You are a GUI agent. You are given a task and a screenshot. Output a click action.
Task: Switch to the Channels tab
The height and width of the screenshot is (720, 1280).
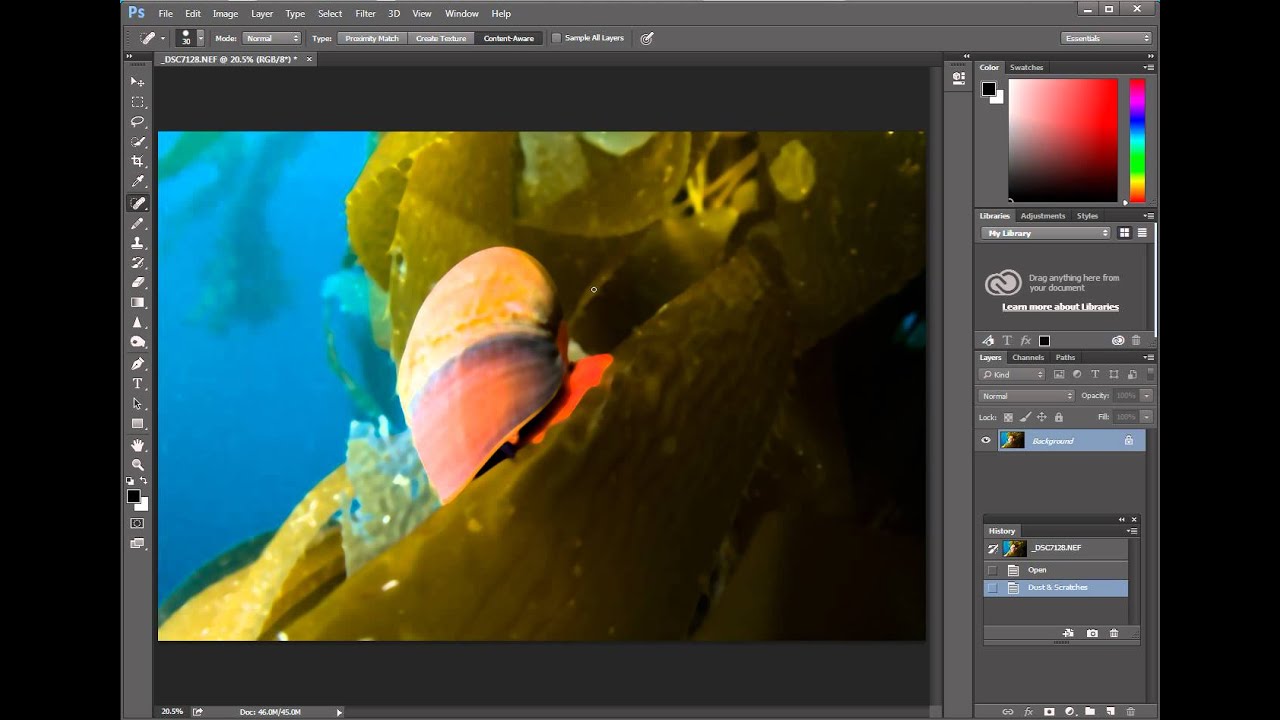1028,357
